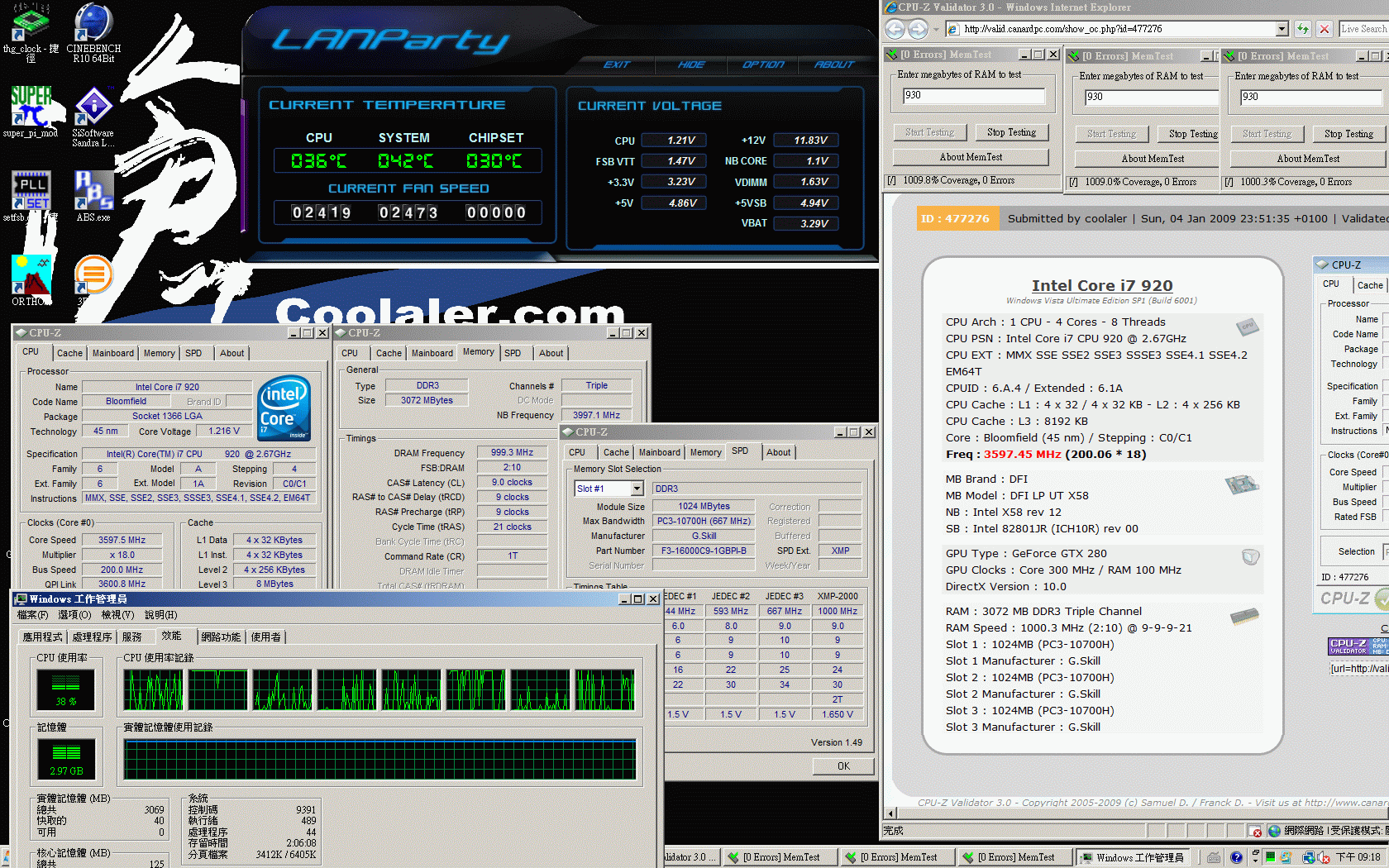
Task: Open the recent pages dropdown arrow in IE
Action: point(936,29)
